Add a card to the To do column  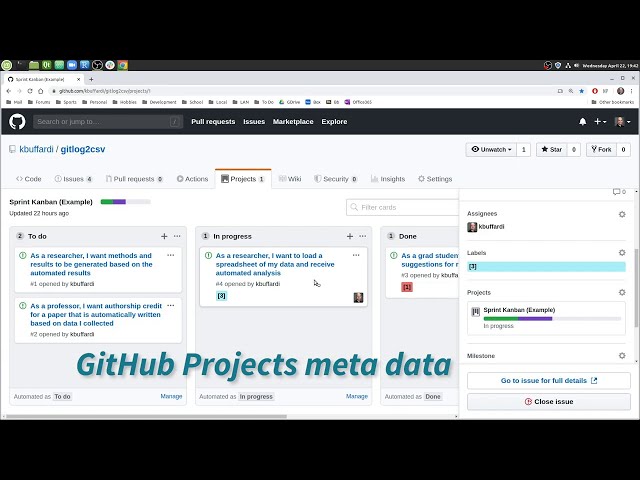tap(164, 236)
